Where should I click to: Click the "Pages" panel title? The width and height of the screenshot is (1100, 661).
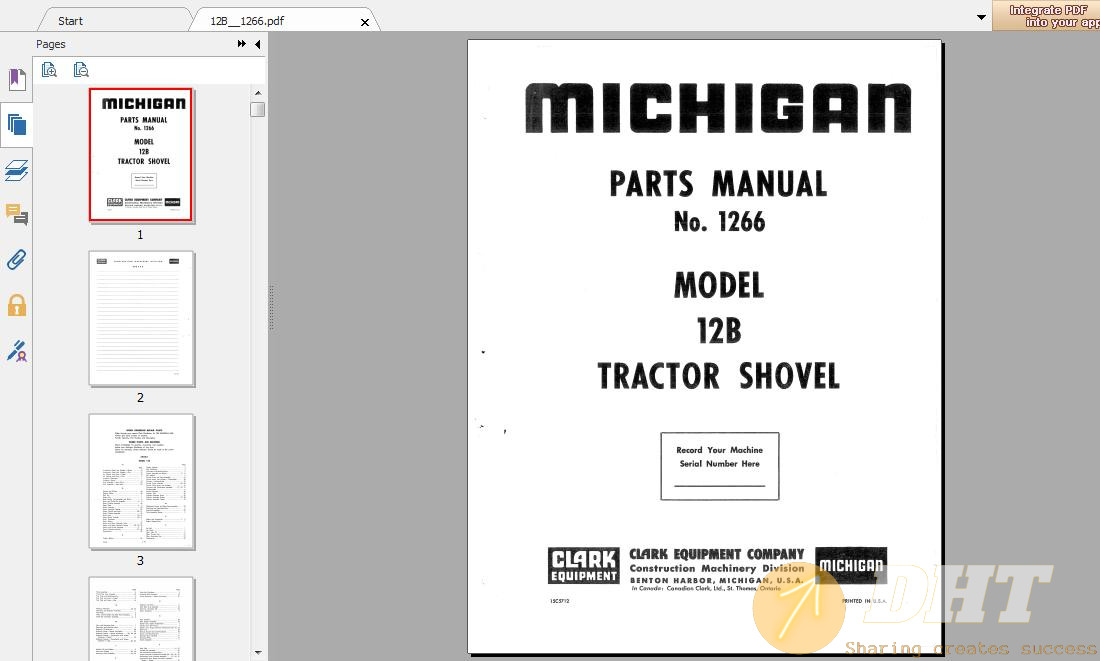coord(51,44)
